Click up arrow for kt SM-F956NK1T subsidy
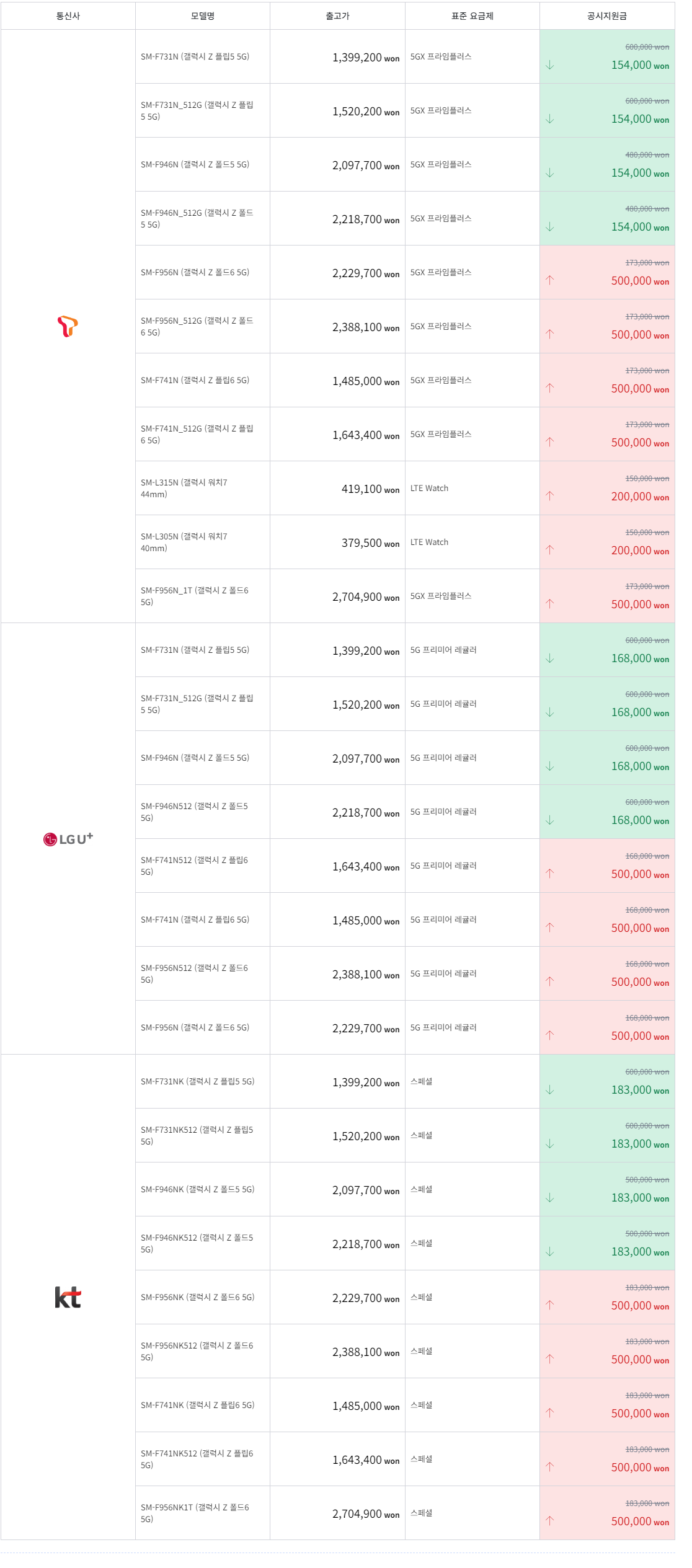 (x=549, y=1521)
